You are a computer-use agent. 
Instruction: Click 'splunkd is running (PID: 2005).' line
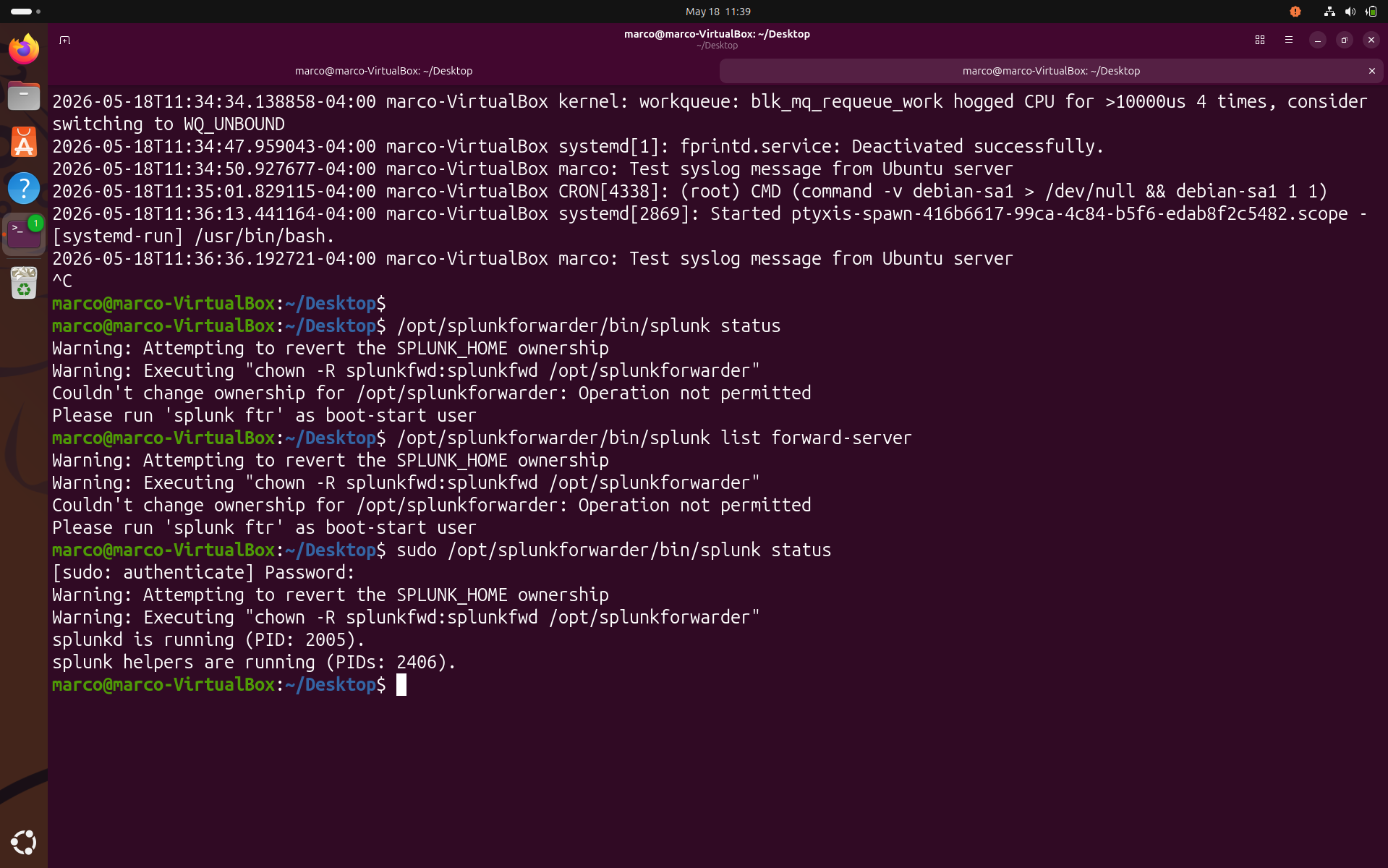[208, 639]
